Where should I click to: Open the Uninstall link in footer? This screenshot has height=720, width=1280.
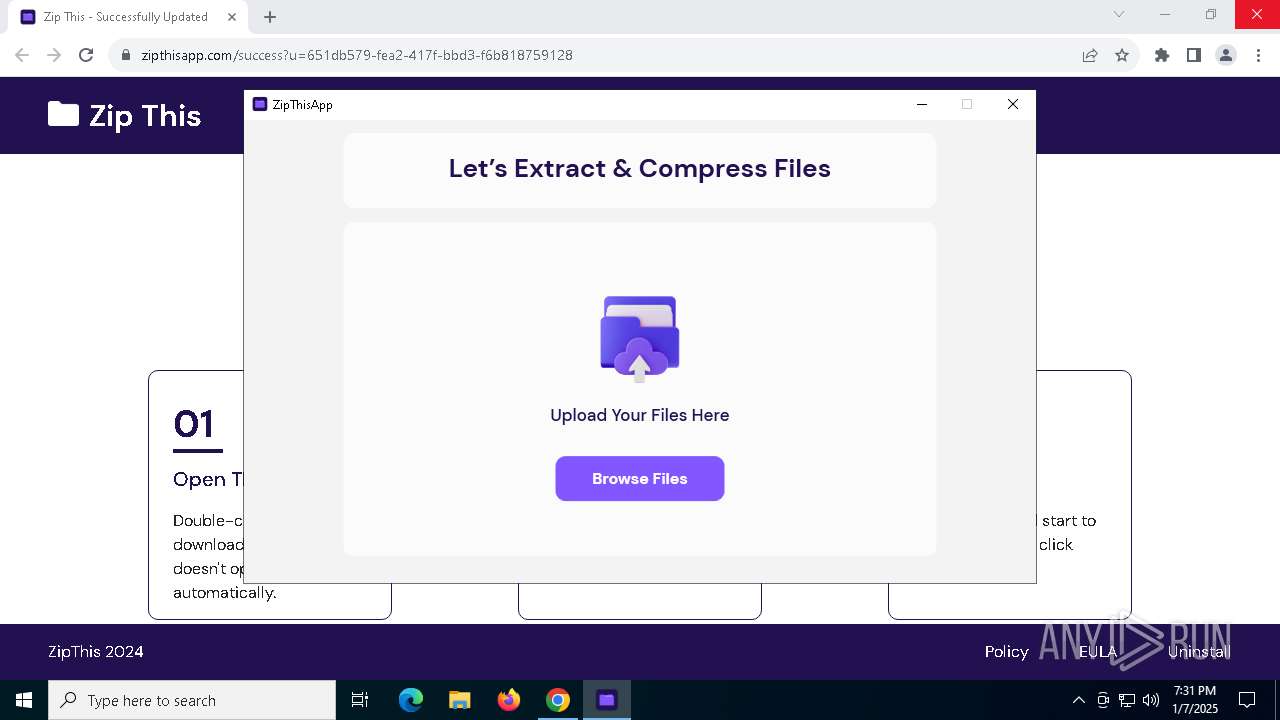pyautogui.click(x=1198, y=651)
